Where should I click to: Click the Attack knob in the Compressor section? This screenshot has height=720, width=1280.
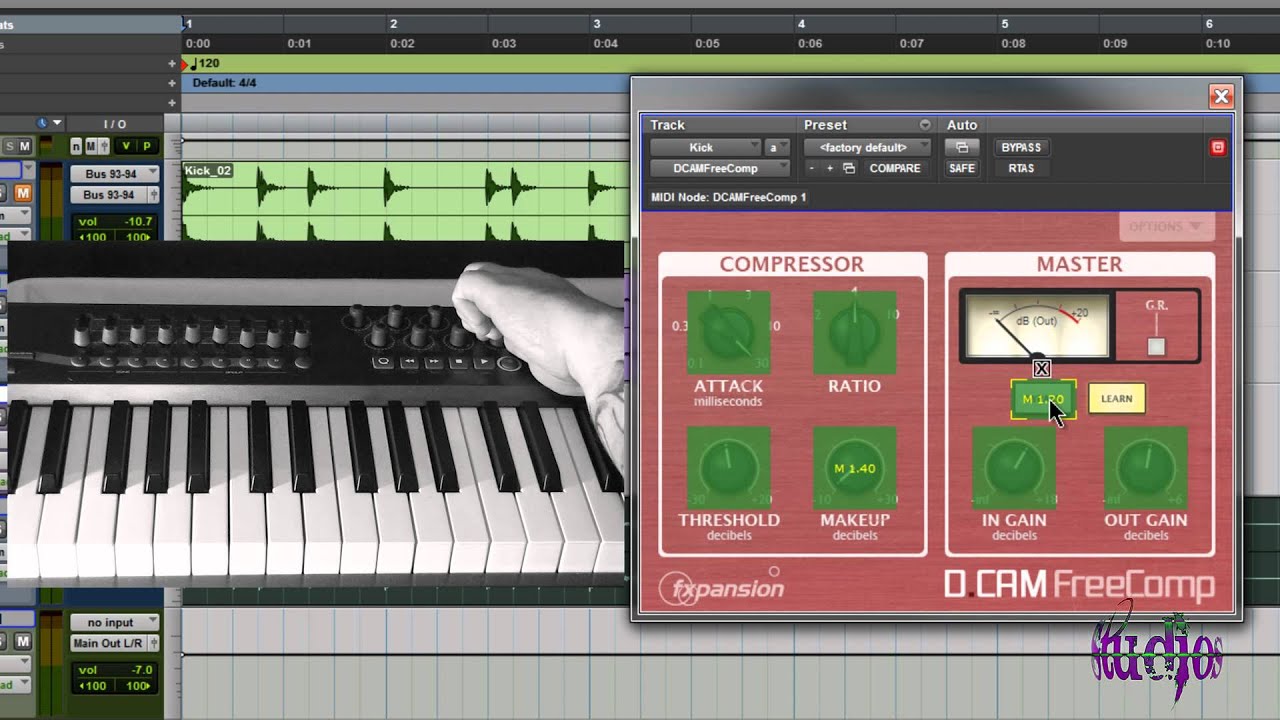[729, 333]
